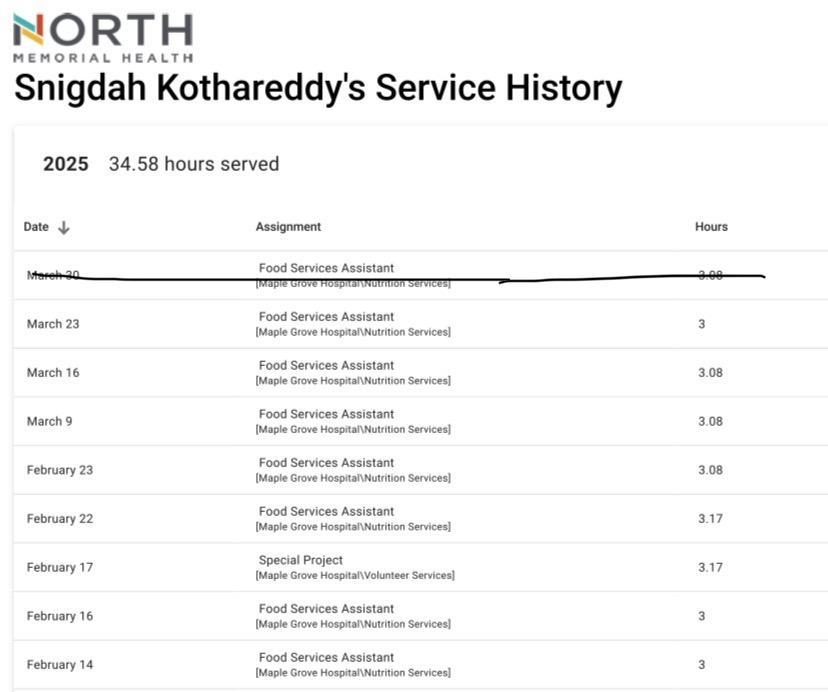Expand the 2025 year section
The image size is (828, 692).
(x=65, y=164)
